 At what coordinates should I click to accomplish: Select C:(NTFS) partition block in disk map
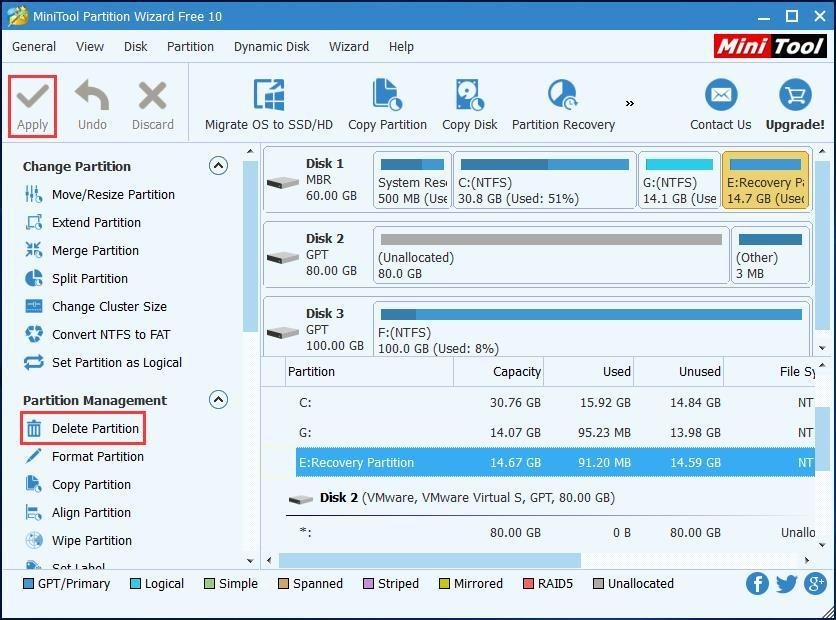544,180
